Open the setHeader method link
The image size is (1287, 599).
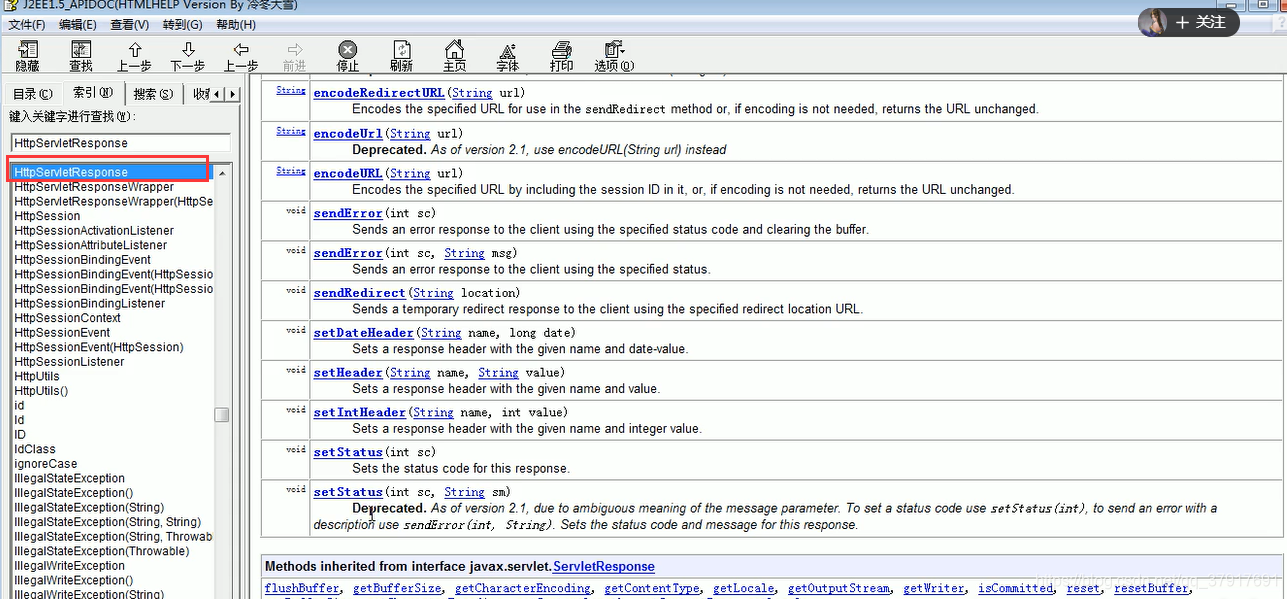coord(347,373)
